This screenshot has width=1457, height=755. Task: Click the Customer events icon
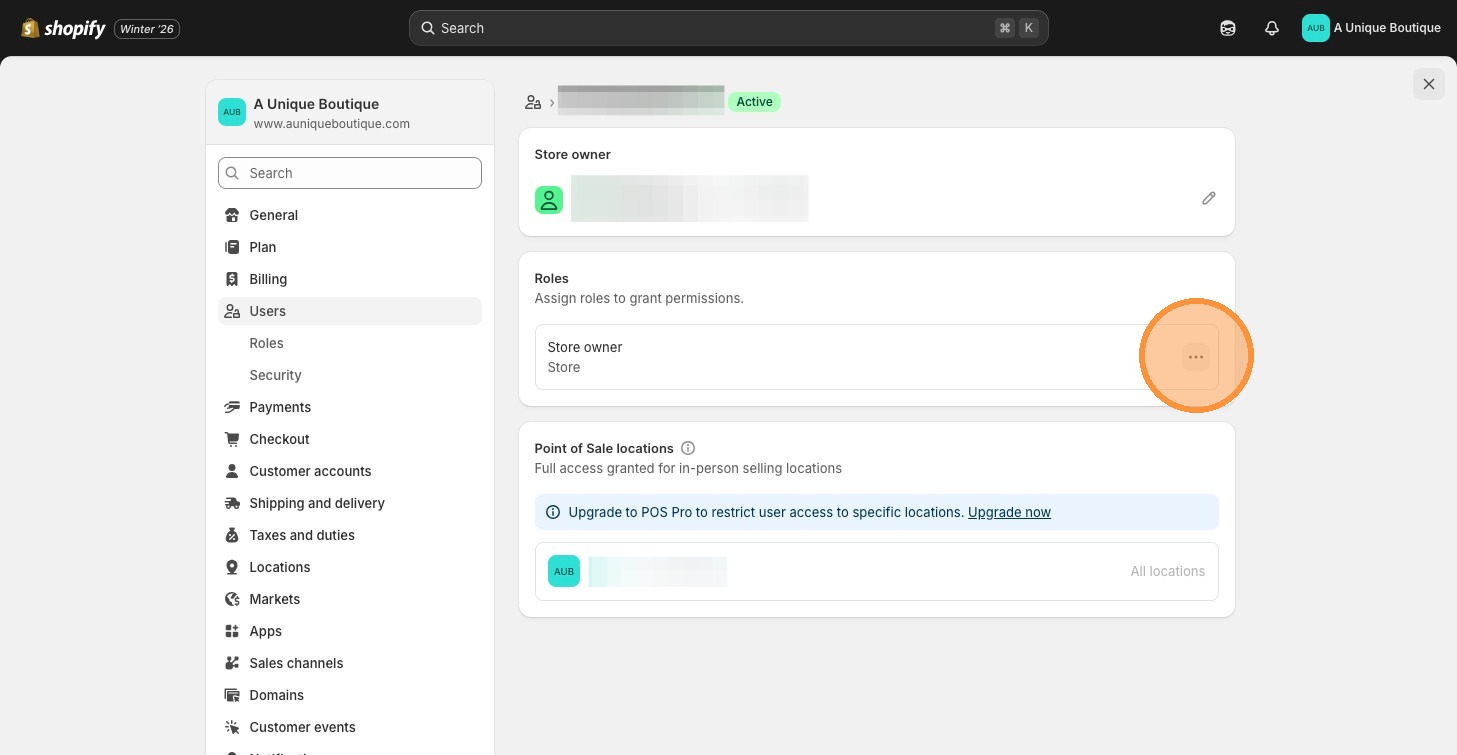tap(232, 727)
